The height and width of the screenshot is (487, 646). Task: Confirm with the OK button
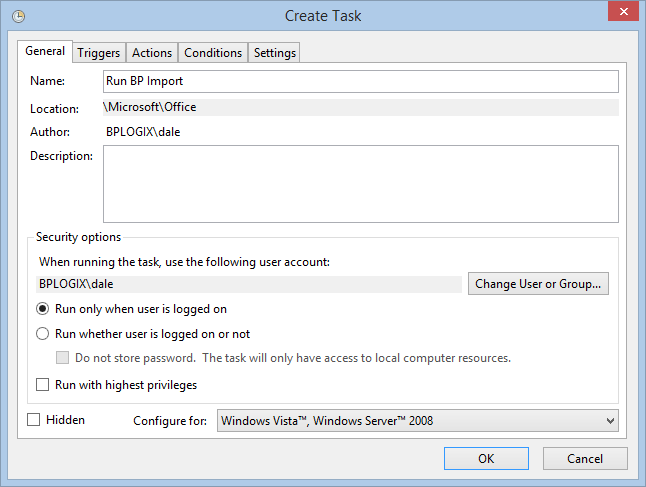coord(486,459)
